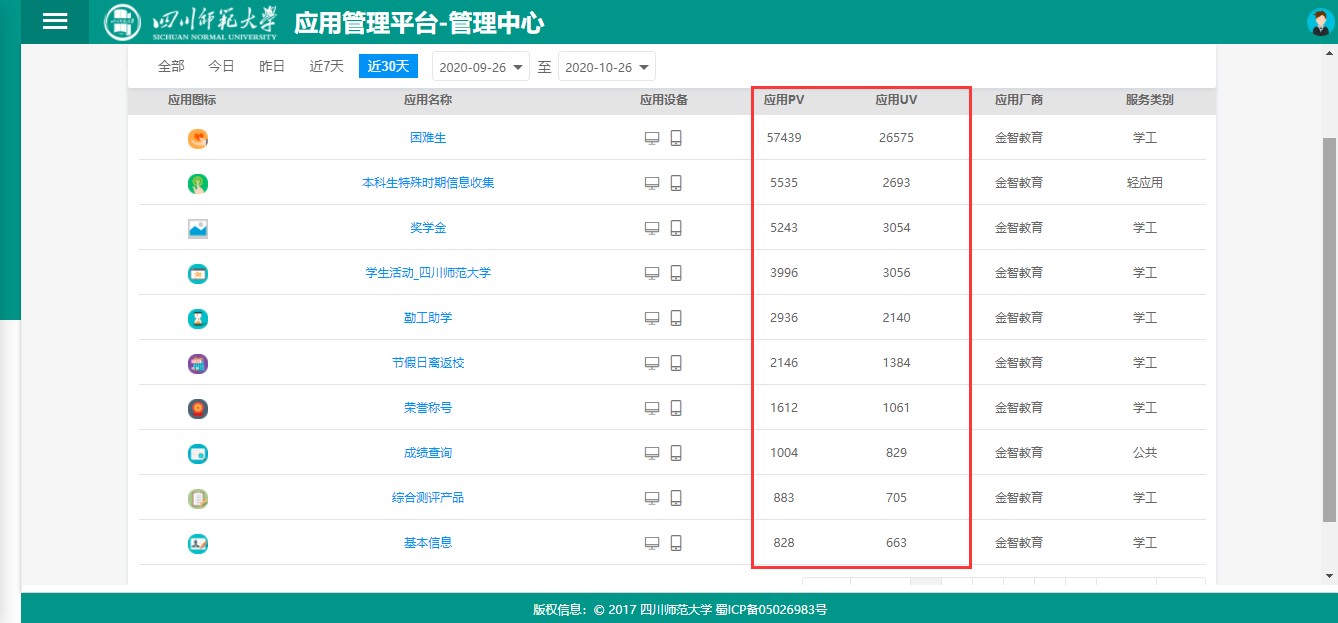Open the start date dropdown 2020-09-26

481,67
